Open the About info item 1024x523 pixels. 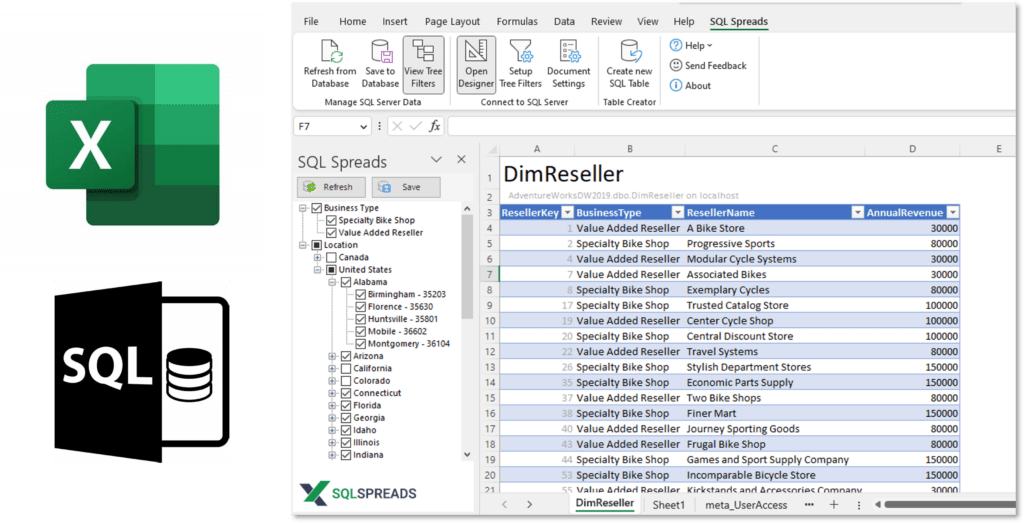(x=690, y=86)
